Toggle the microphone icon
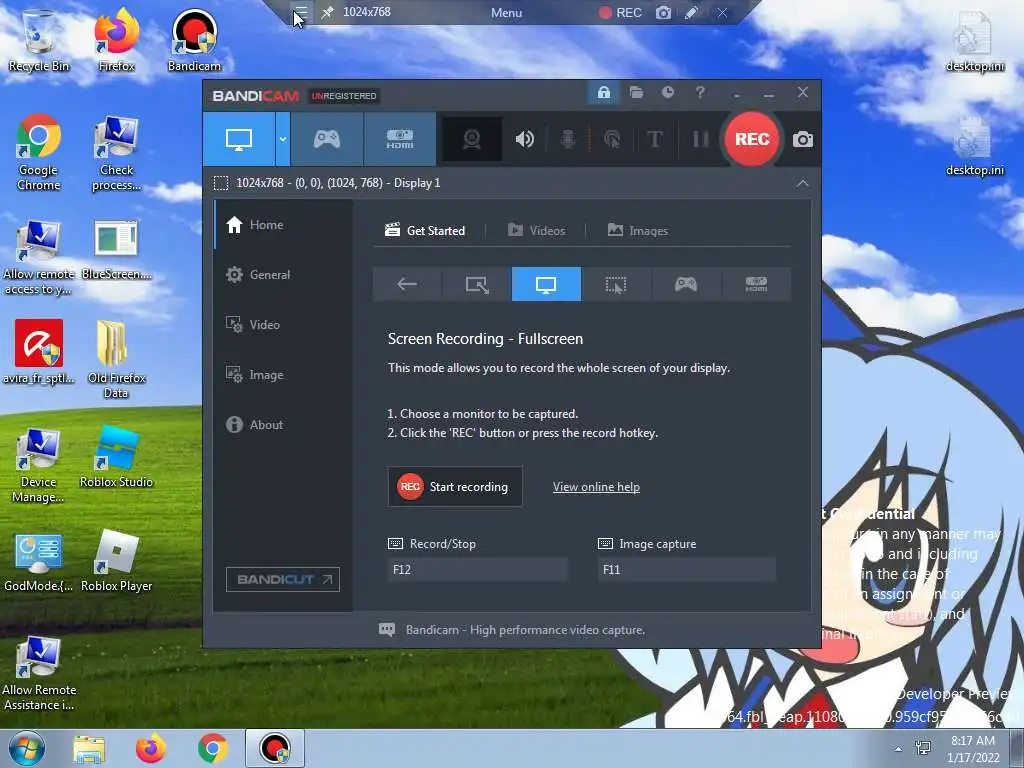Viewport: 1024px width, 768px height. pos(568,139)
